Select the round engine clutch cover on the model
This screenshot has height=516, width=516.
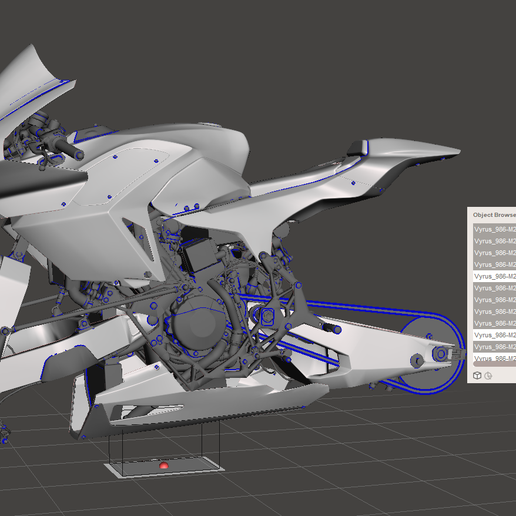tap(198, 324)
